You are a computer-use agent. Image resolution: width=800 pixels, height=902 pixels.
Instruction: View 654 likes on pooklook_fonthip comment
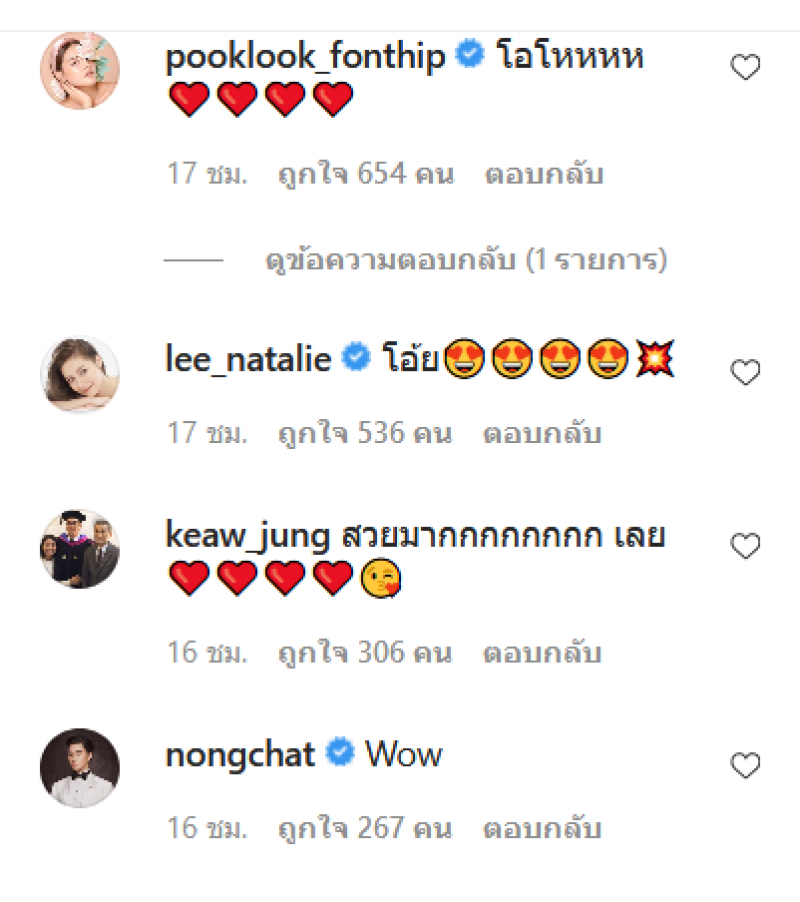click(x=366, y=174)
